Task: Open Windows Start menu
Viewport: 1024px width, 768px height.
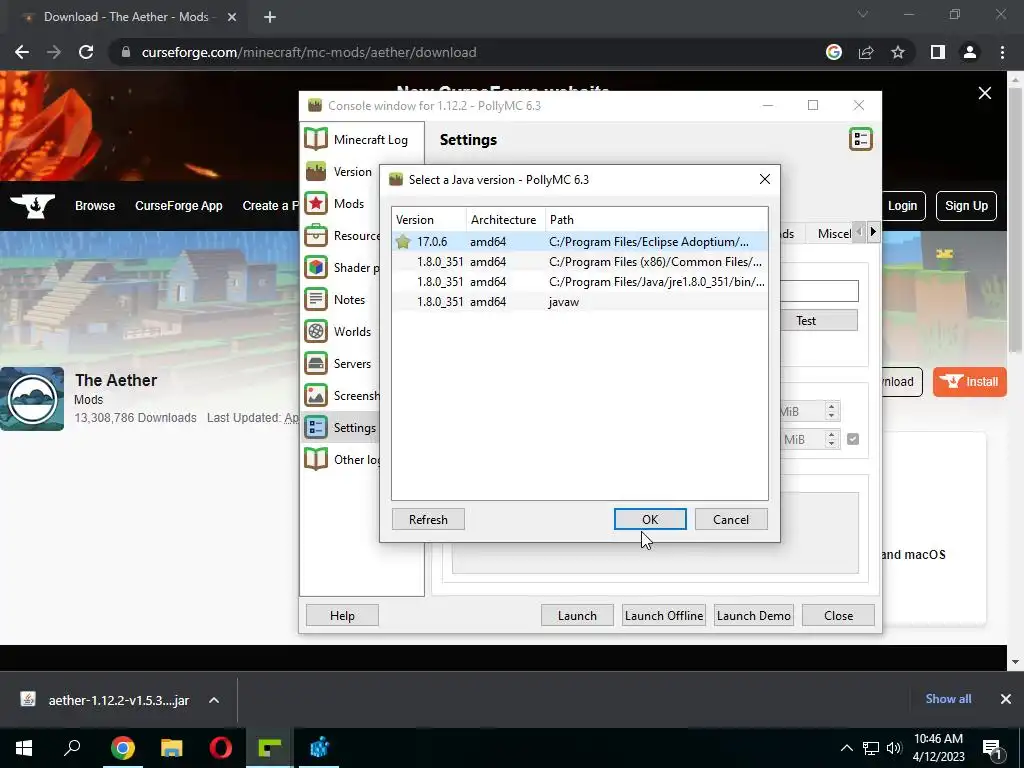Action: (x=24, y=747)
